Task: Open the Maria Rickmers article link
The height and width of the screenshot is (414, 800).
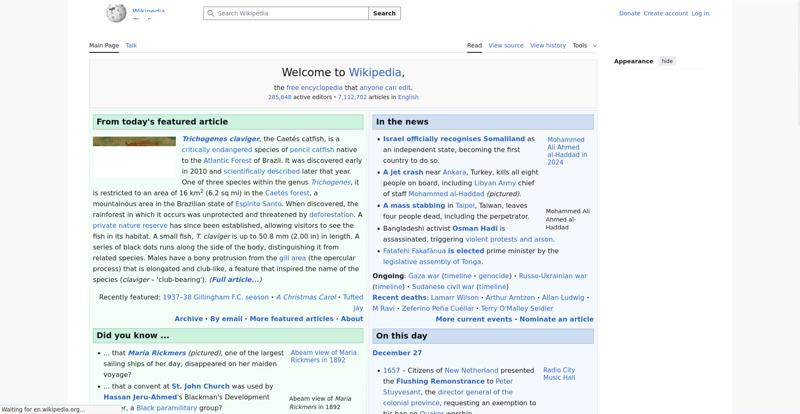Action: coord(156,353)
